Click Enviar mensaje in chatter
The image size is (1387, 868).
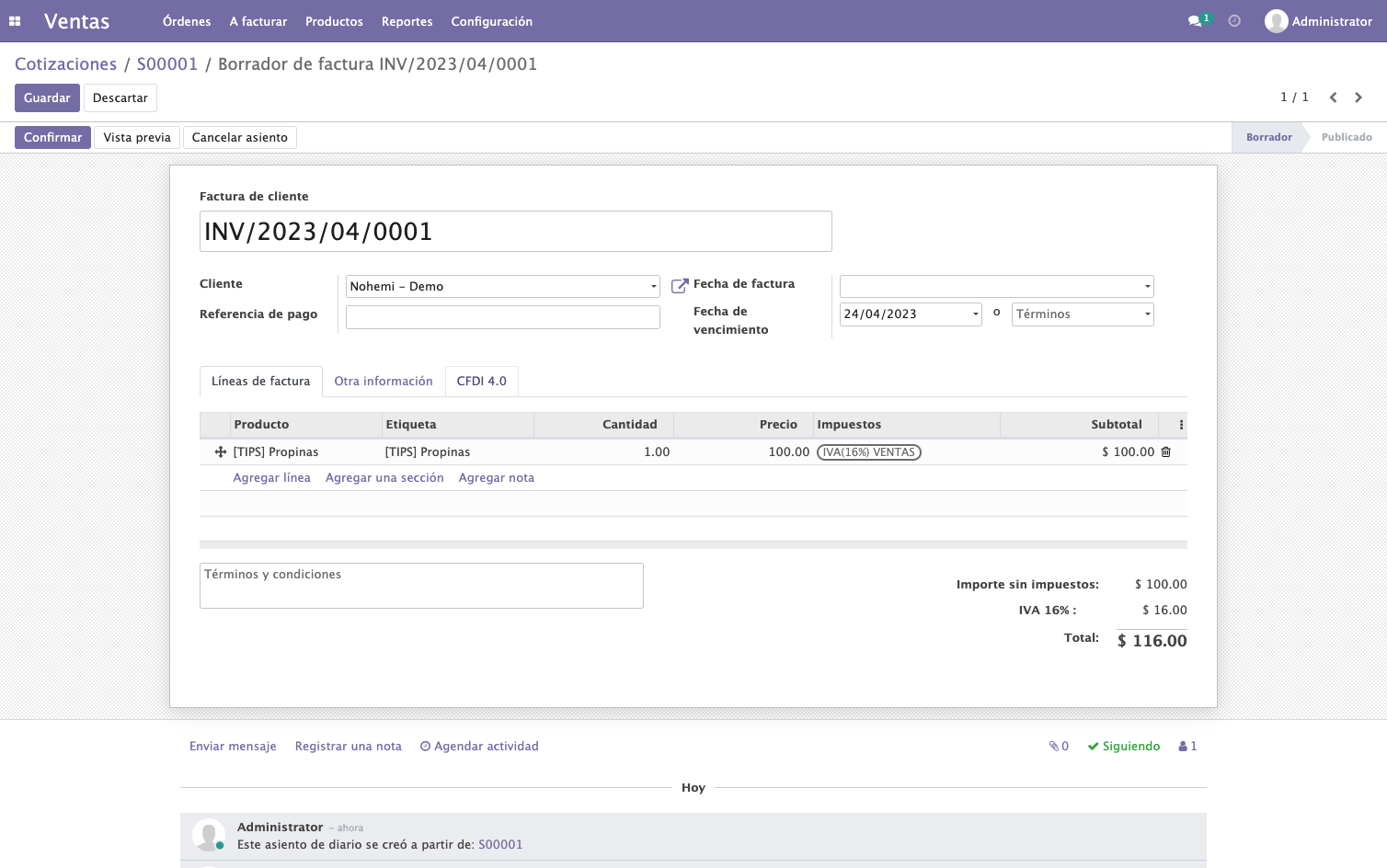pyautogui.click(x=233, y=747)
